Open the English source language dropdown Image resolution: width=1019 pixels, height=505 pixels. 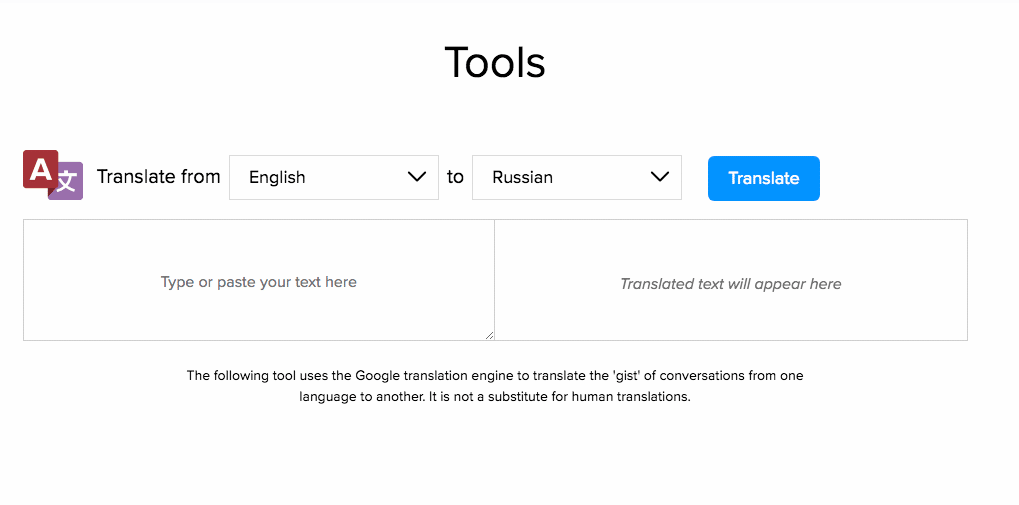(x=333, y=177)
